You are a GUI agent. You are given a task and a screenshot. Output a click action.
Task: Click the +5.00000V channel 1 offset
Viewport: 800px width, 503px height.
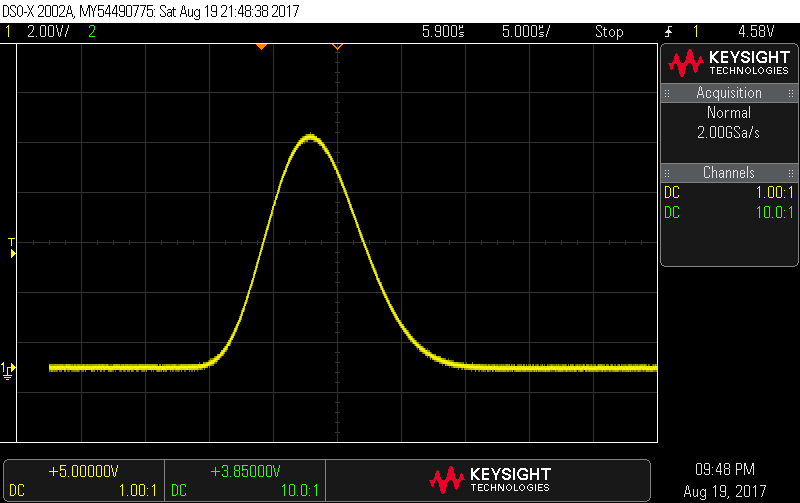(84, 471)
